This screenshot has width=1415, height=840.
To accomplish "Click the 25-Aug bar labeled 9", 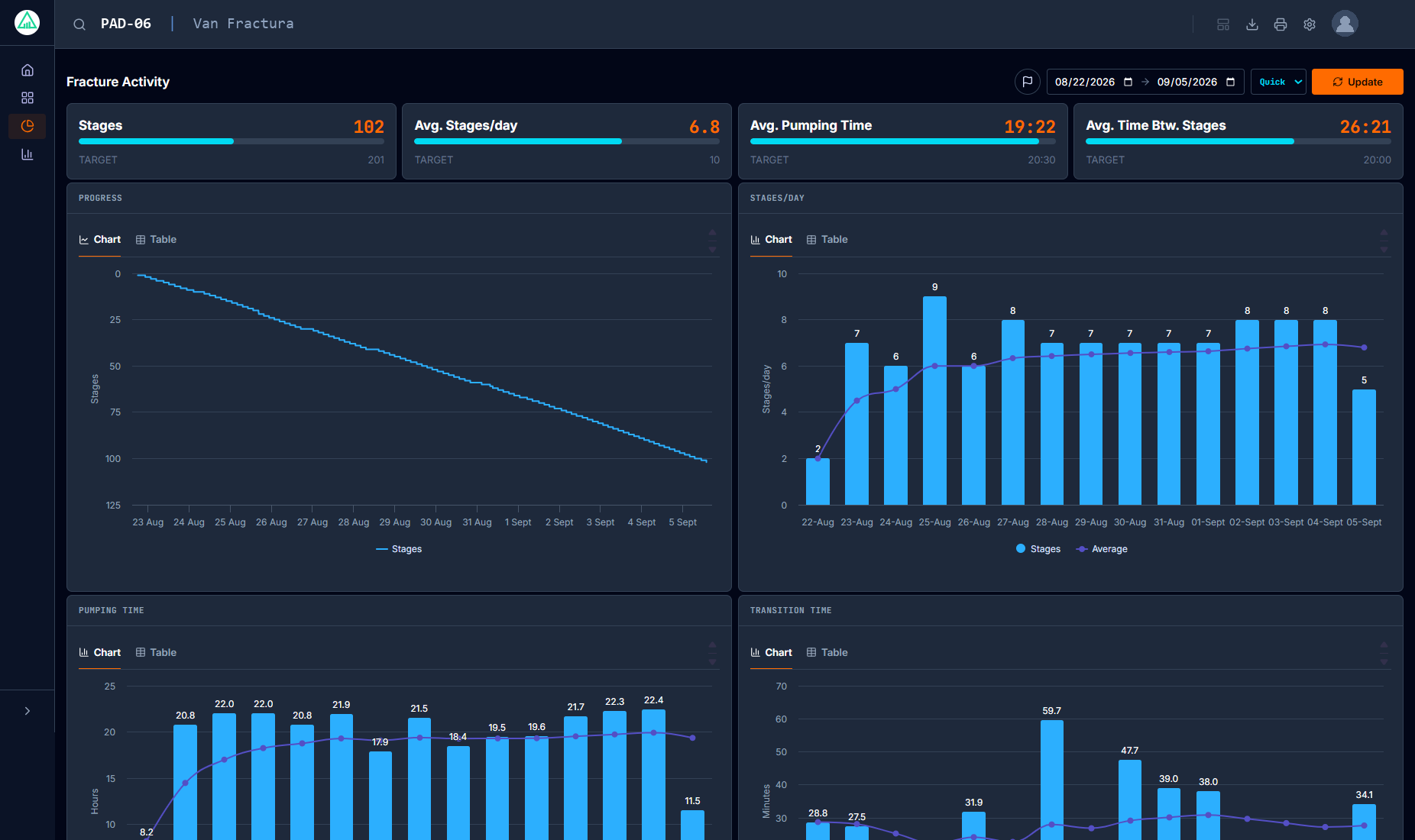I will pos(934,401).
